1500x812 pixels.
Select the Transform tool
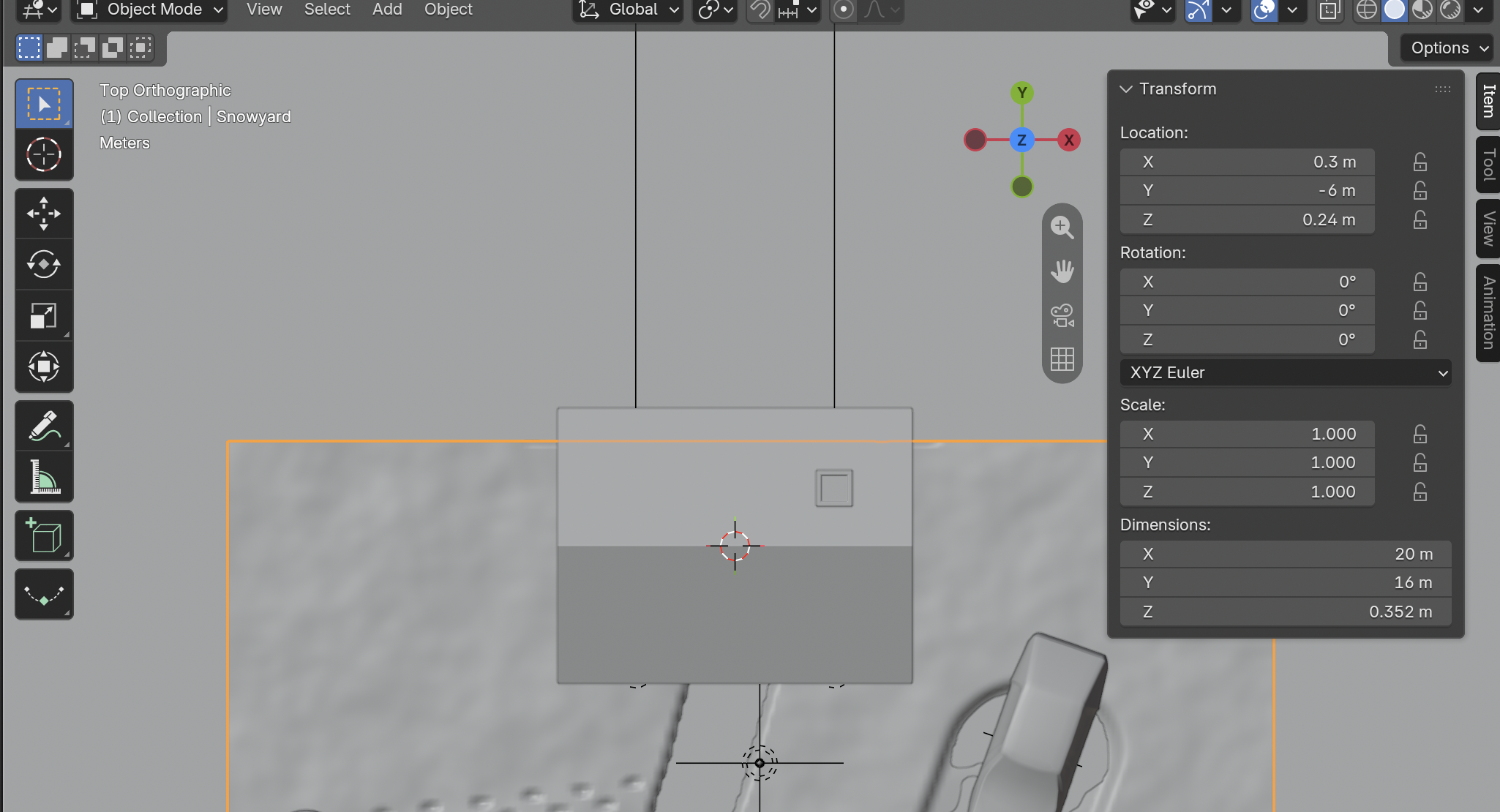(x=44, y=367)
